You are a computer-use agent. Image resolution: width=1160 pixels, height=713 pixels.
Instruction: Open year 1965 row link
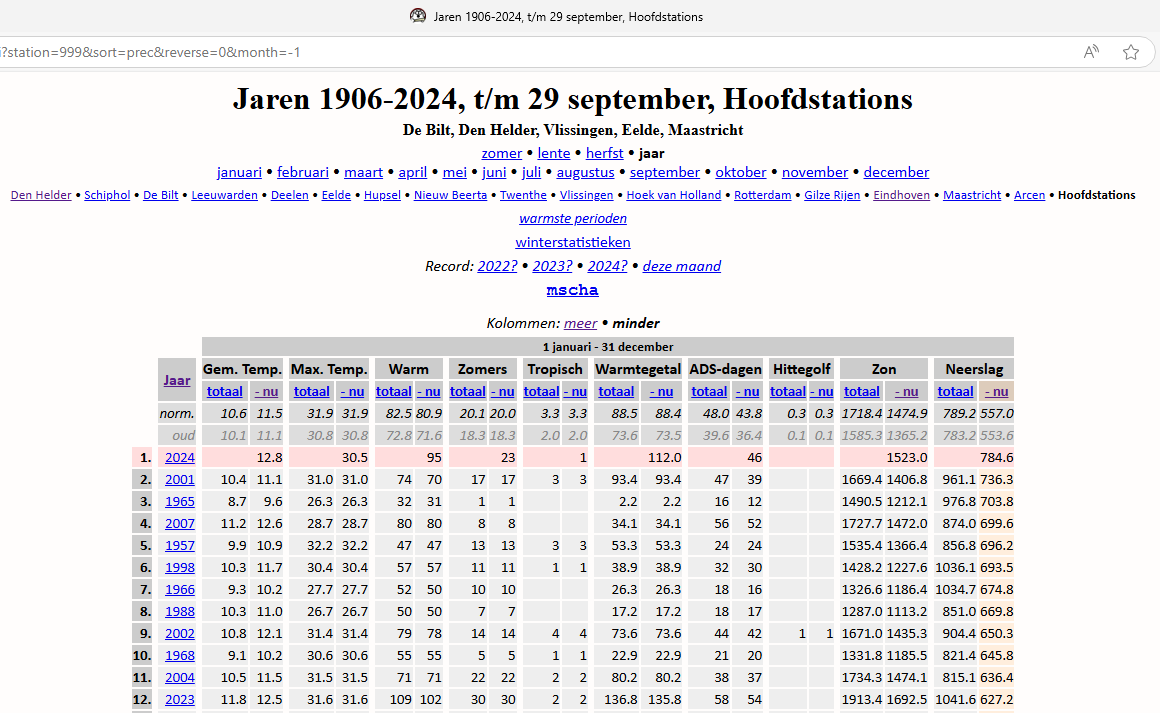tap(180, 501)
